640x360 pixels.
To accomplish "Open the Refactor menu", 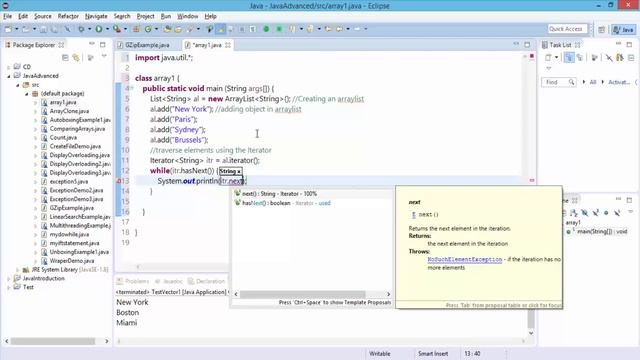I will pyautogui.click(x=68, y=16).
